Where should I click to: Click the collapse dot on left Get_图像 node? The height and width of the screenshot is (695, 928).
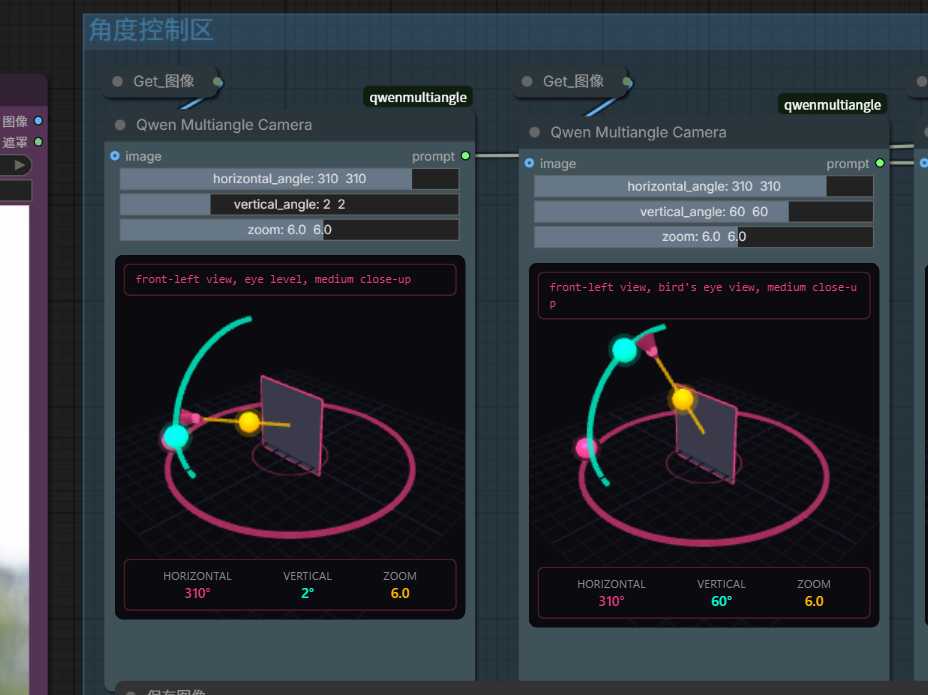pyautogui.click(x=118, y=81)
